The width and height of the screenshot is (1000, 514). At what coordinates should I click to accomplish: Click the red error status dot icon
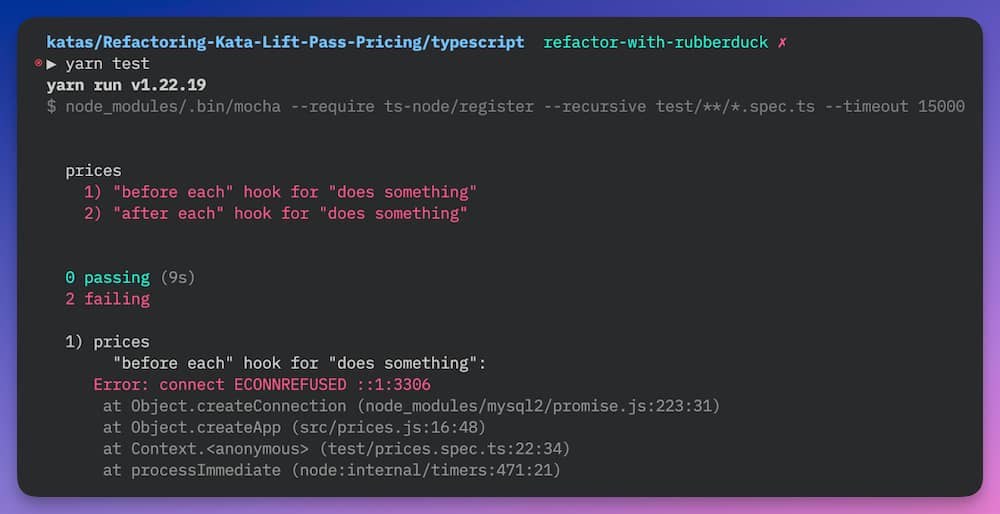(38, 63)
